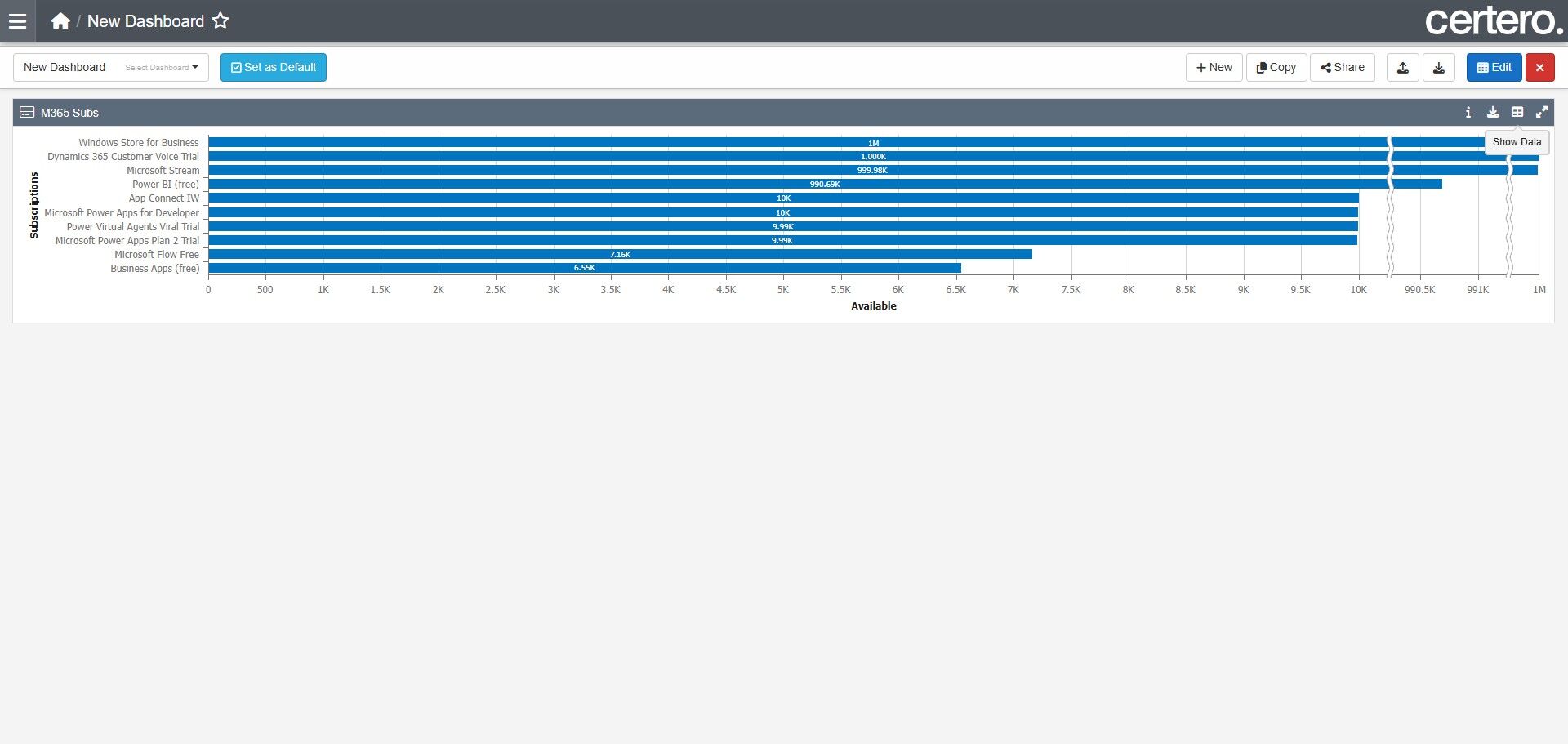Click the "Business Apps (free)" axis label
This screenshot has width=1568, height=744.
click(155, 269)
